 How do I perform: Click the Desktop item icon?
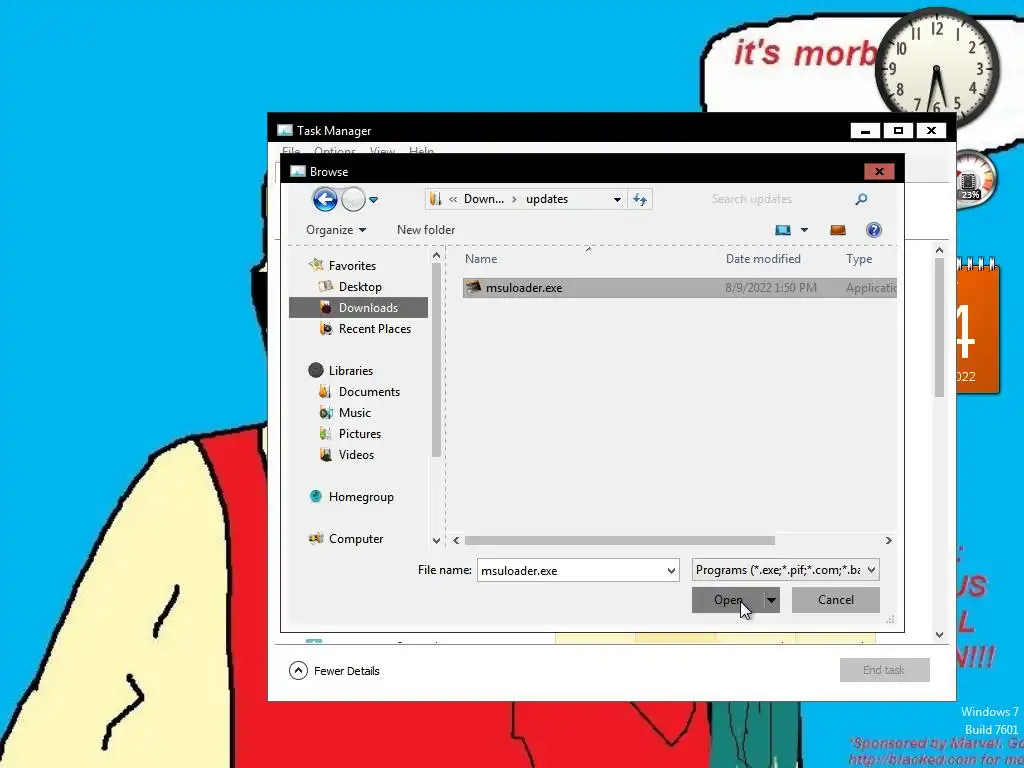point(325,286)
